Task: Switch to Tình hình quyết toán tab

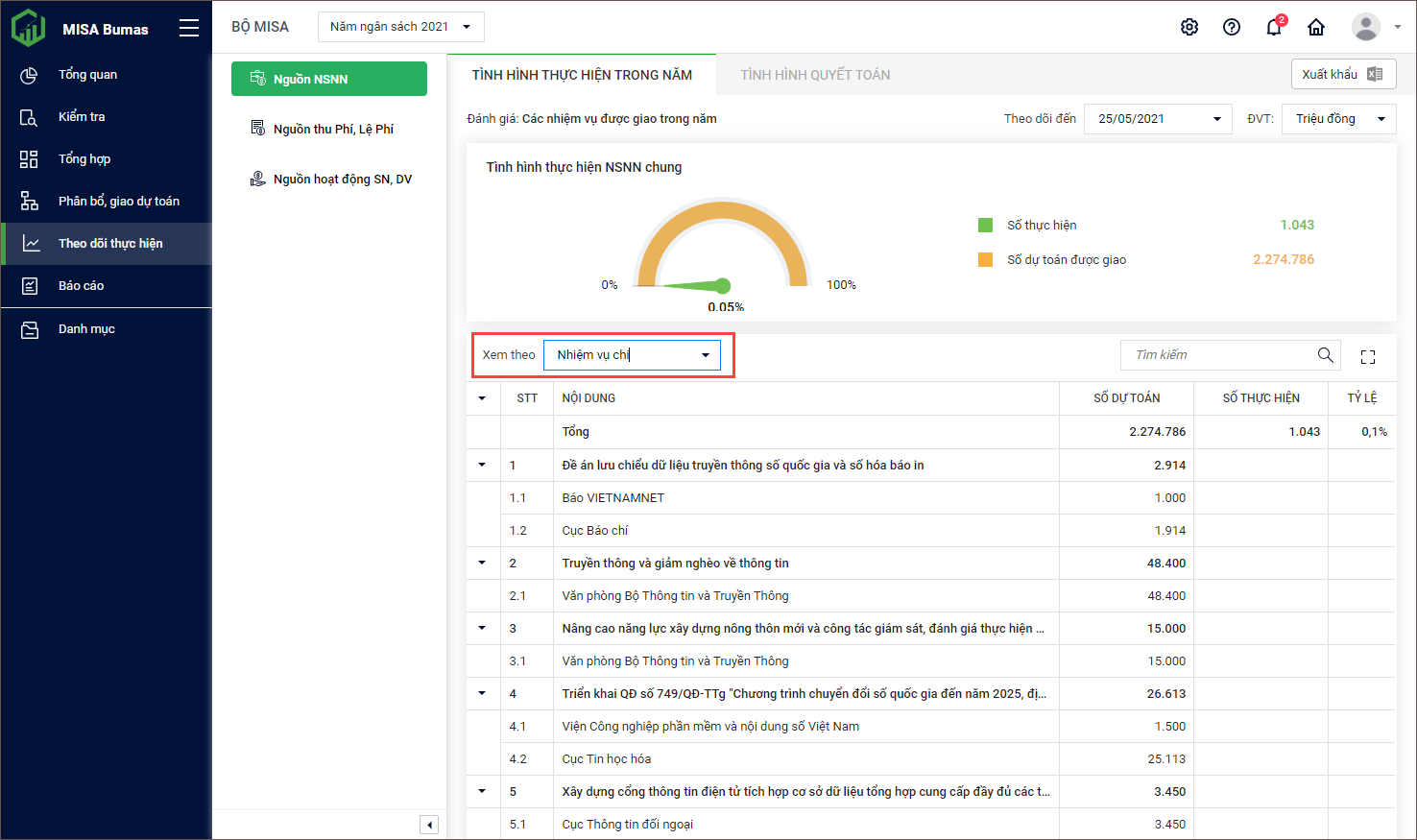Action: 815,75
